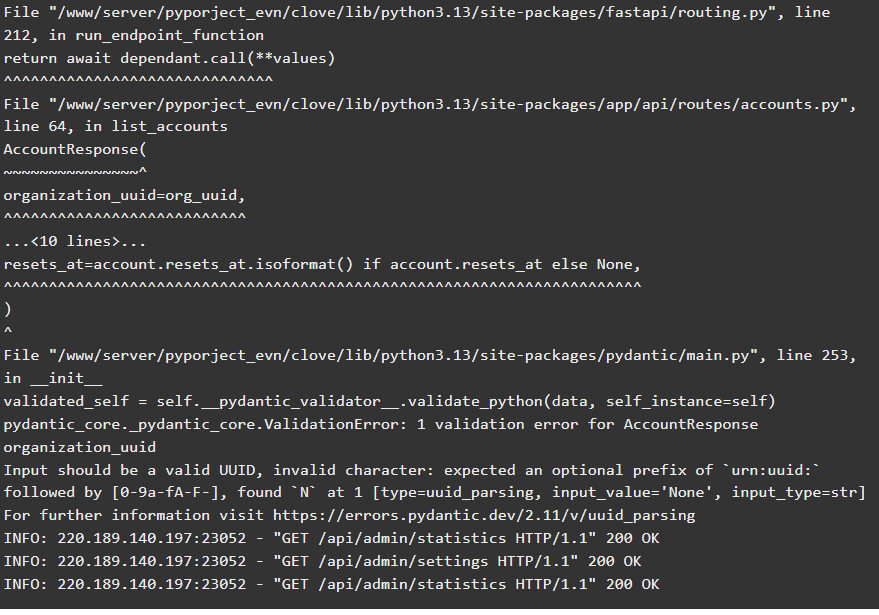Select the "organization_uuid=org_uuid," code line
Screen dimensions: 879x615
click(x=124, y=195)
